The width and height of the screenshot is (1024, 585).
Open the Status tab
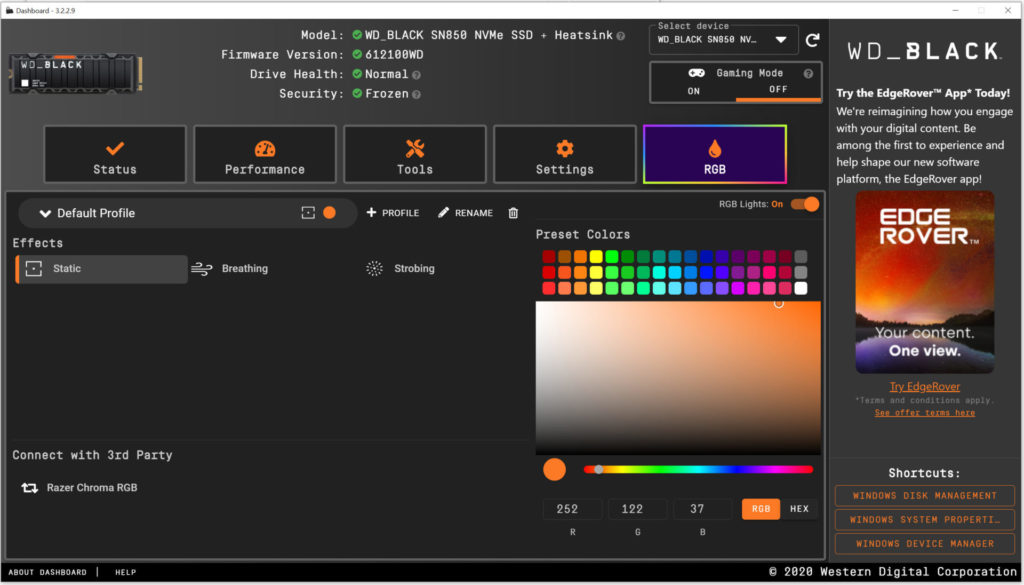pos(115,155)
